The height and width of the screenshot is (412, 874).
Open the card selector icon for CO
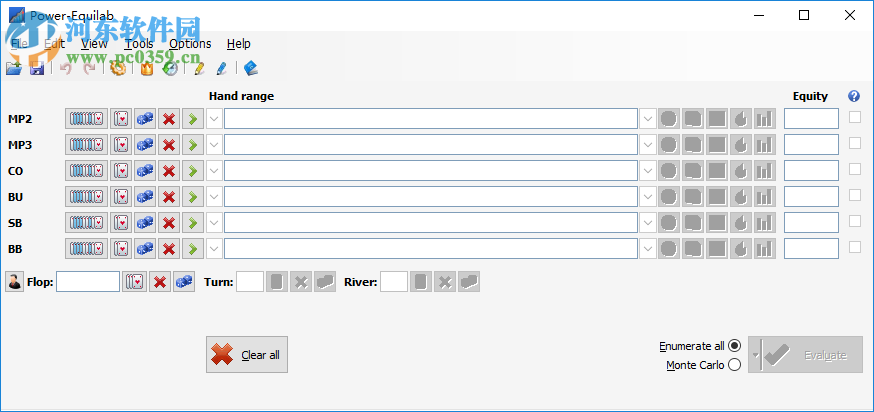(x=121, y=171)
